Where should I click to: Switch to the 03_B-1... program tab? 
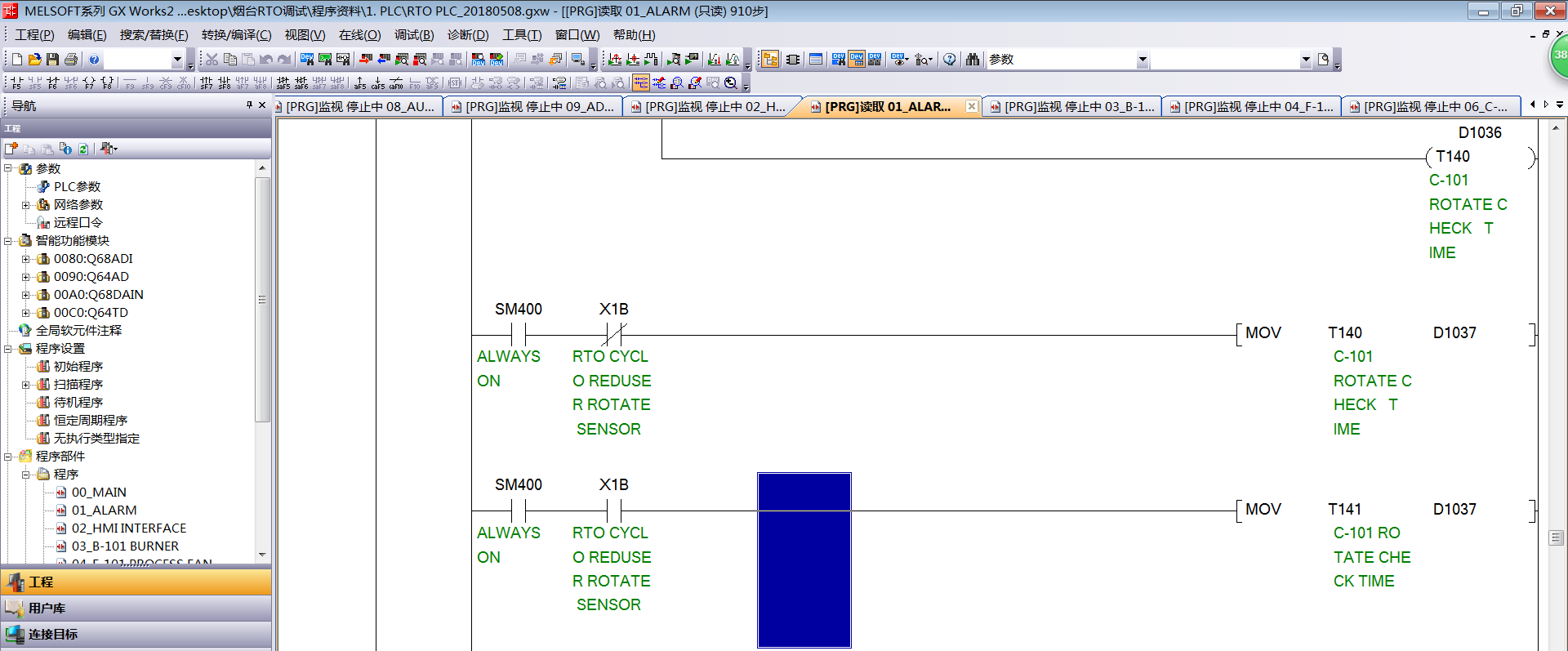point(1071,107)
